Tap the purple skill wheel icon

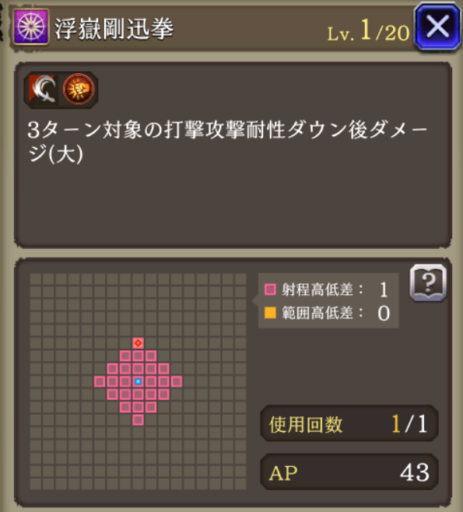(31, 27)
